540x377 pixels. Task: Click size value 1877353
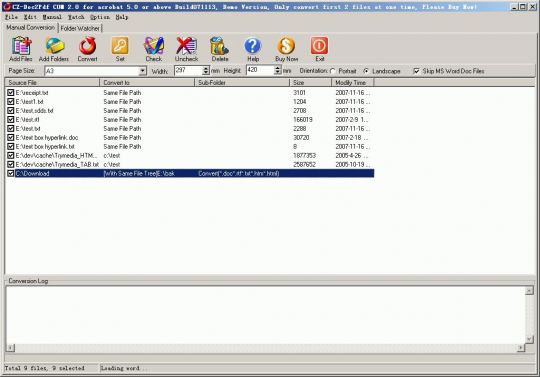(304, 155)
